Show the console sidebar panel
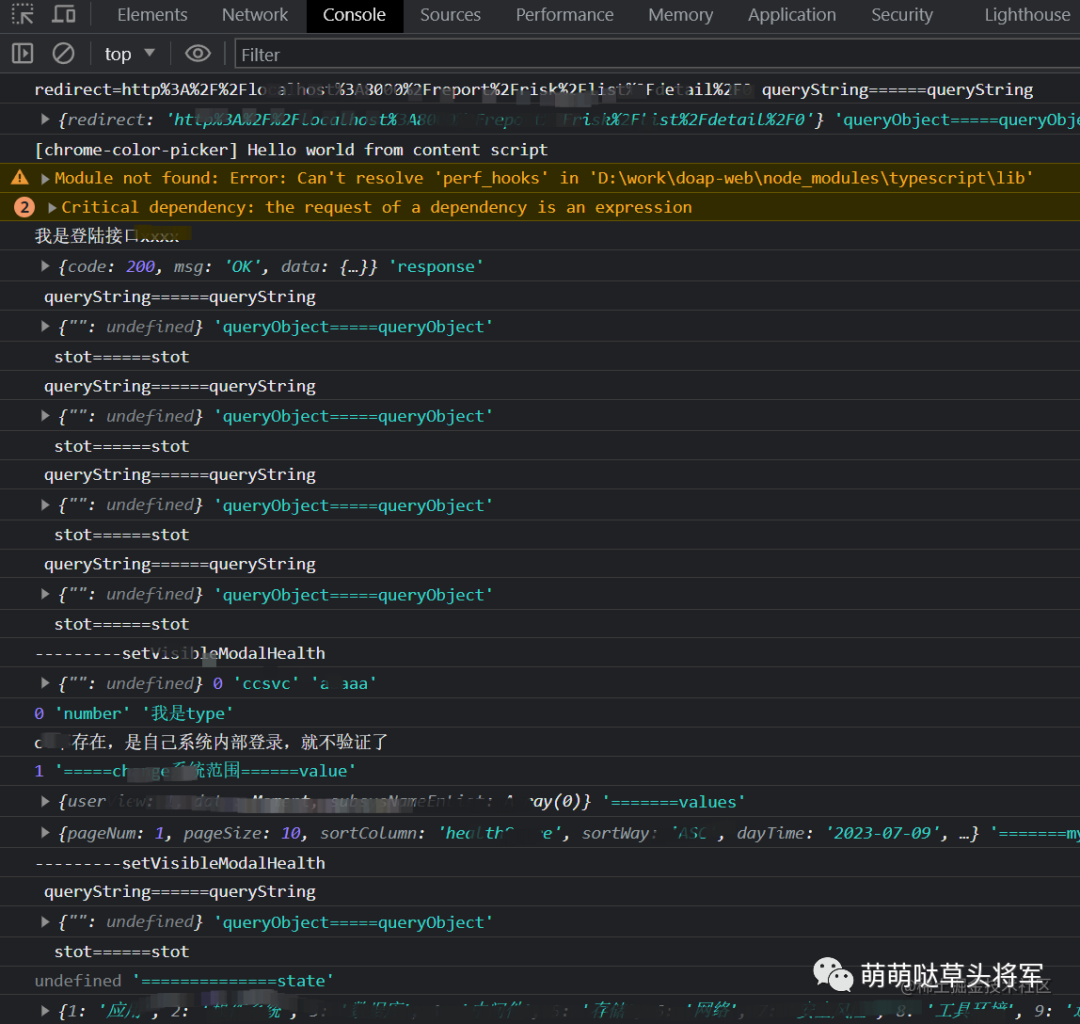This screenshot has height=1024, width=1080. click(x=22, y=53)
